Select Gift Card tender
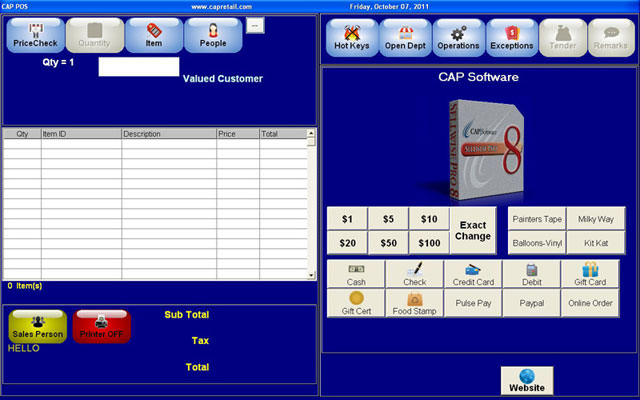640x400 pixels. coord(590,275)
